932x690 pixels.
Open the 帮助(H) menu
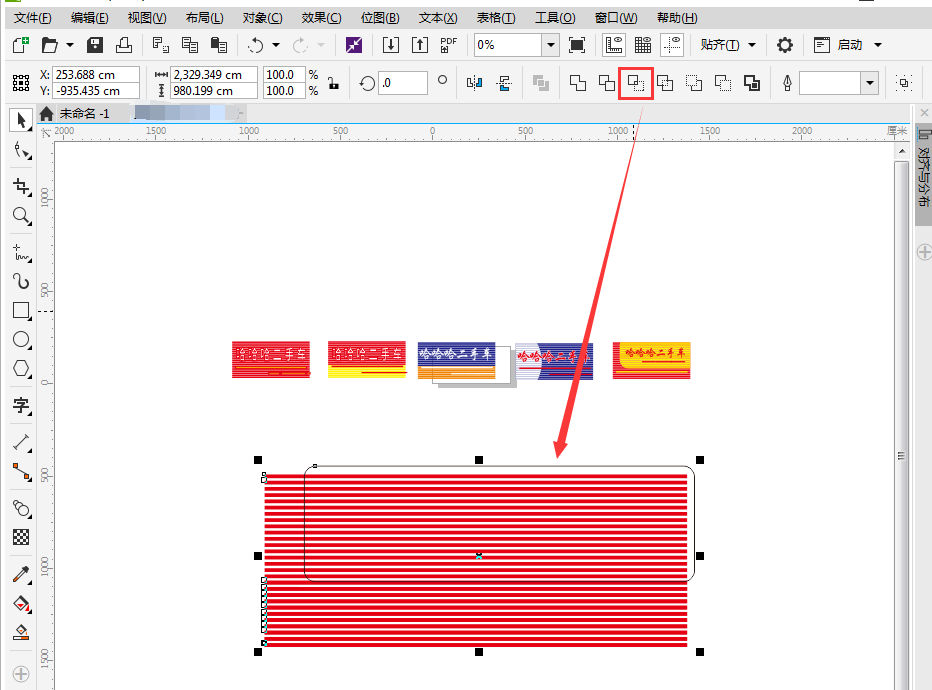coord(677,18)
